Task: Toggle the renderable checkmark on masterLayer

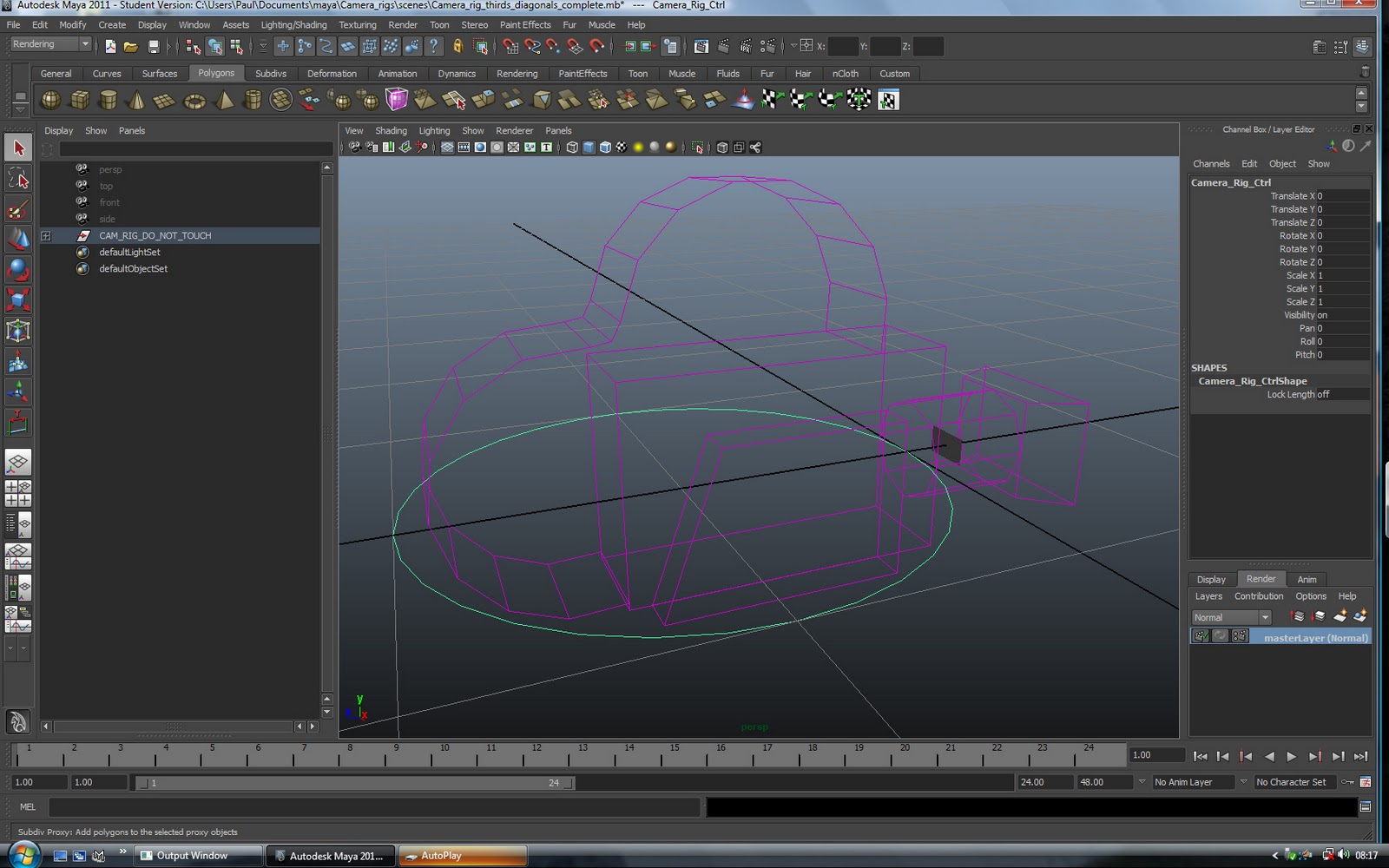Action: tap(1201, 635)
